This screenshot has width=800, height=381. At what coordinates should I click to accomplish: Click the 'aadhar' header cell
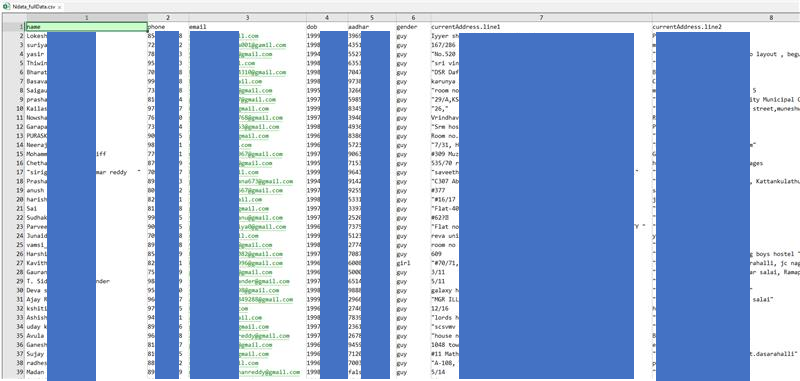[x=371, y=27]
